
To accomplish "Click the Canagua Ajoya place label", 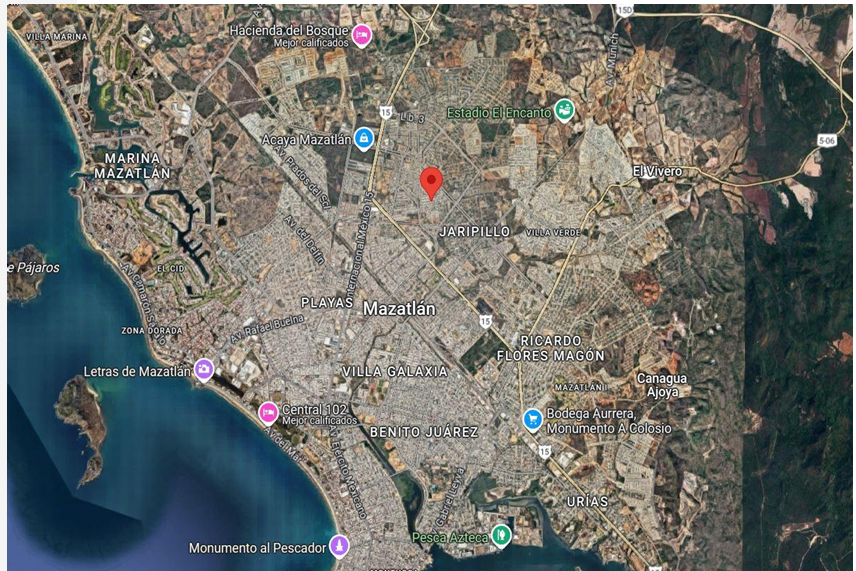I will point(662,385).
